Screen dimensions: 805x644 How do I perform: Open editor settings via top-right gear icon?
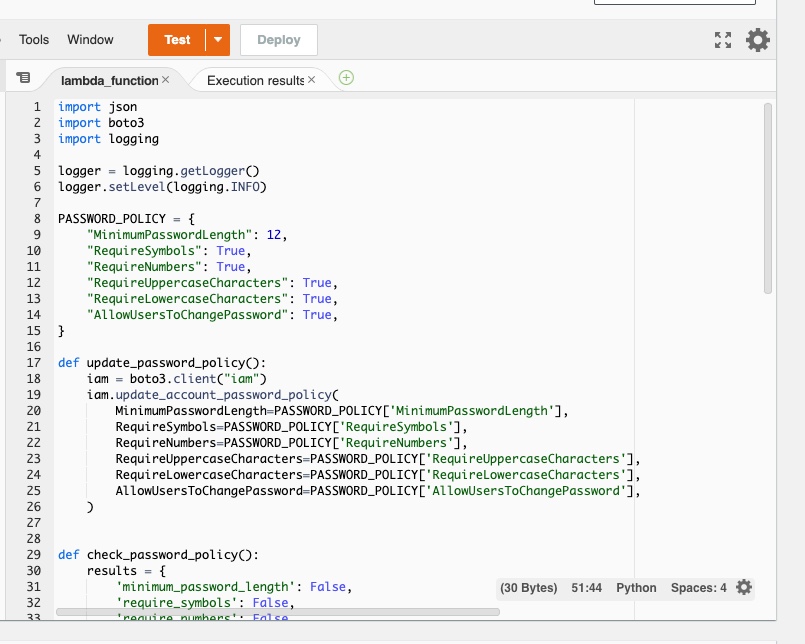[757, 40]
